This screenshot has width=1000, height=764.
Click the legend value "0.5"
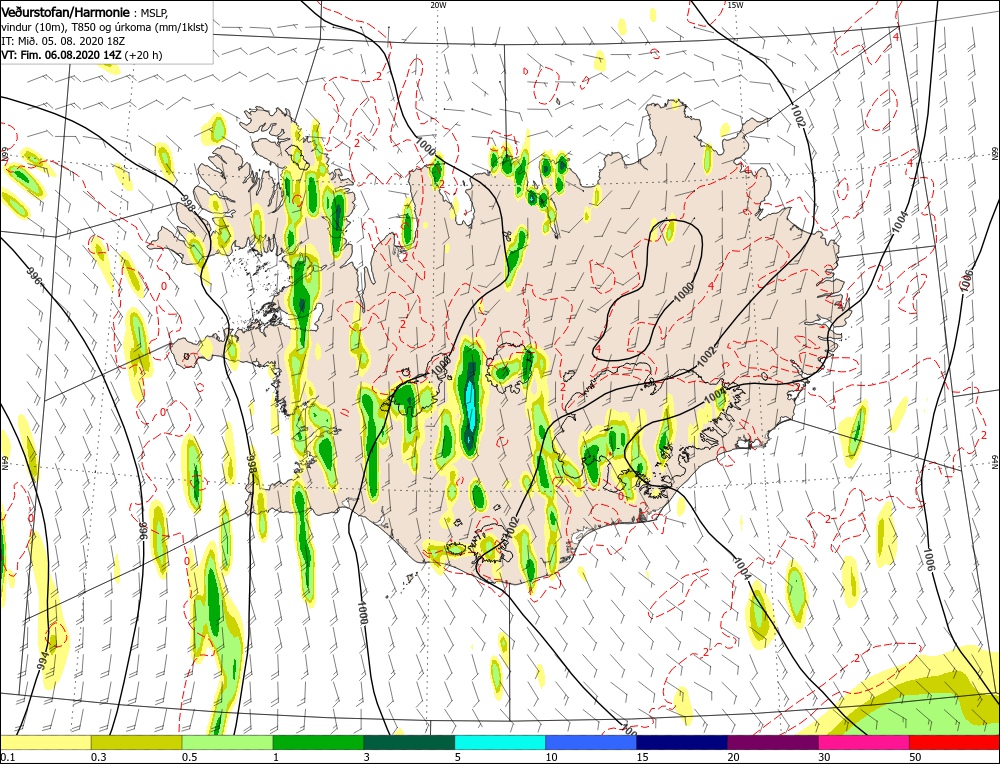point(188,756)
